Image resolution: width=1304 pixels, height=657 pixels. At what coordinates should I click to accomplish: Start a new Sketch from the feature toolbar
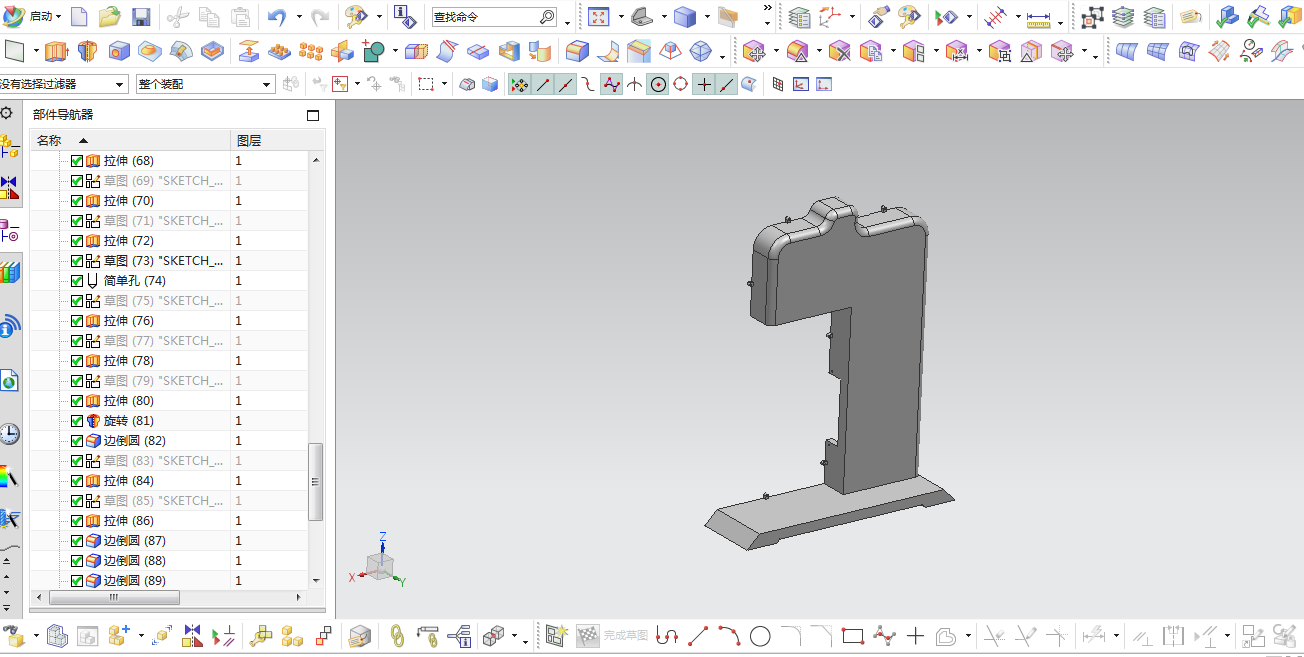[x=15, y=51]
